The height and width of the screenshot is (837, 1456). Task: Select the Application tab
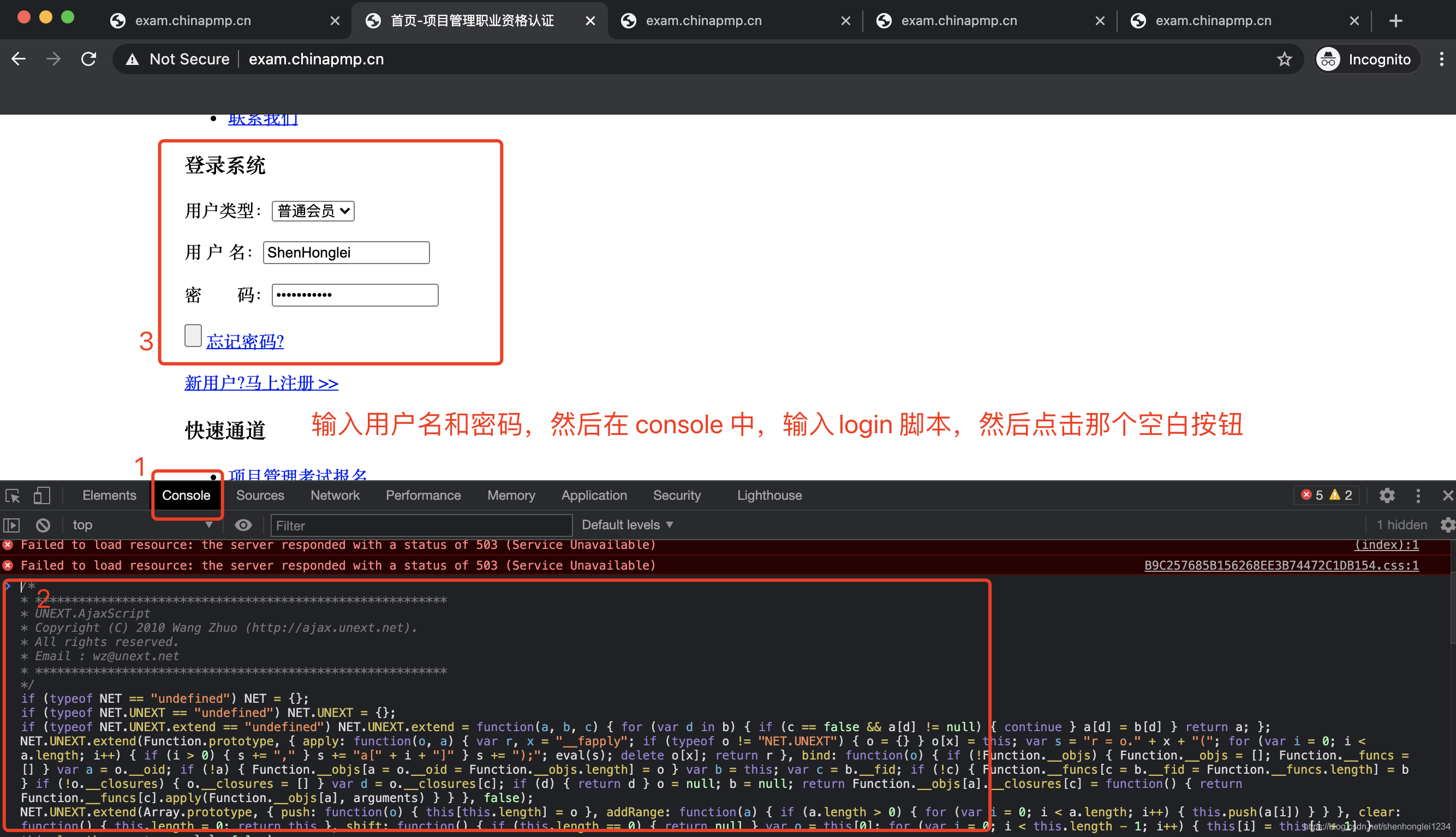pos(594,495)
